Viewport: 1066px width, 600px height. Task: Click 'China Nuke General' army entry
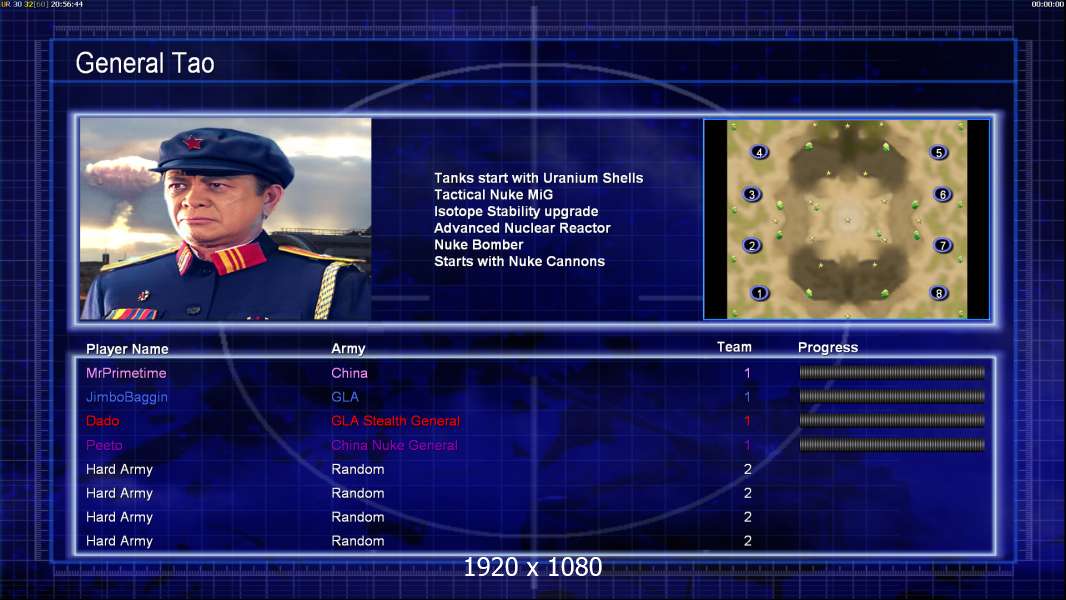pos(394,445)
